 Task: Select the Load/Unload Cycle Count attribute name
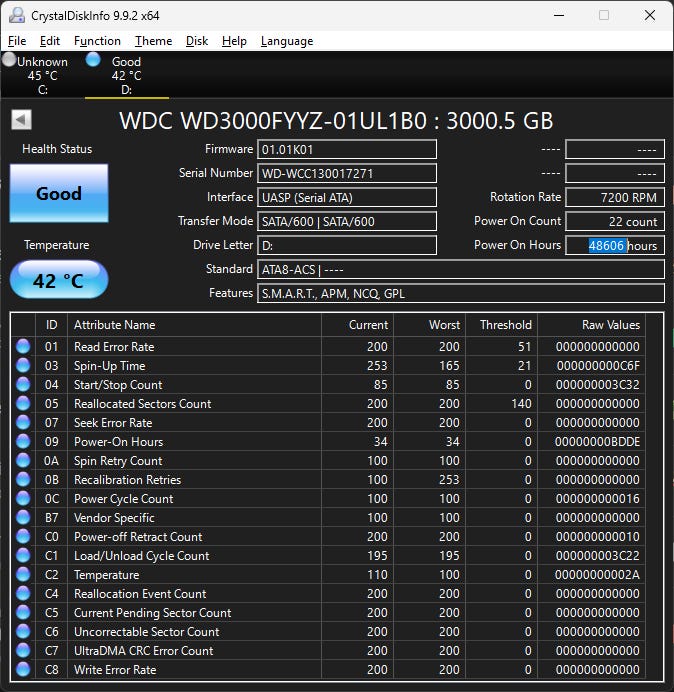(x=142, y=555)
